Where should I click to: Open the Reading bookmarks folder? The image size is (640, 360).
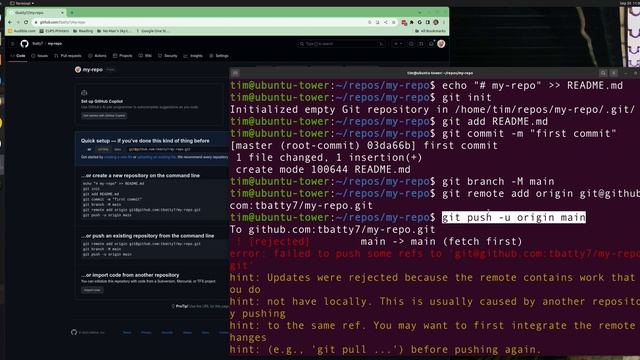coord(83,31)
